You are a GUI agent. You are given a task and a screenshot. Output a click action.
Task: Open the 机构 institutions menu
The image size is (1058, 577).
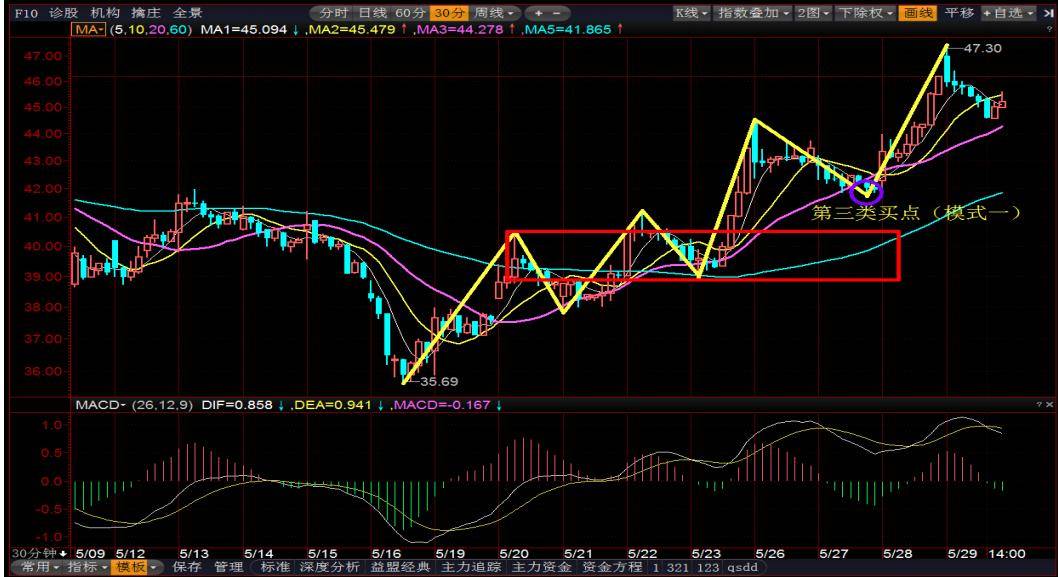tap(105, 13)
